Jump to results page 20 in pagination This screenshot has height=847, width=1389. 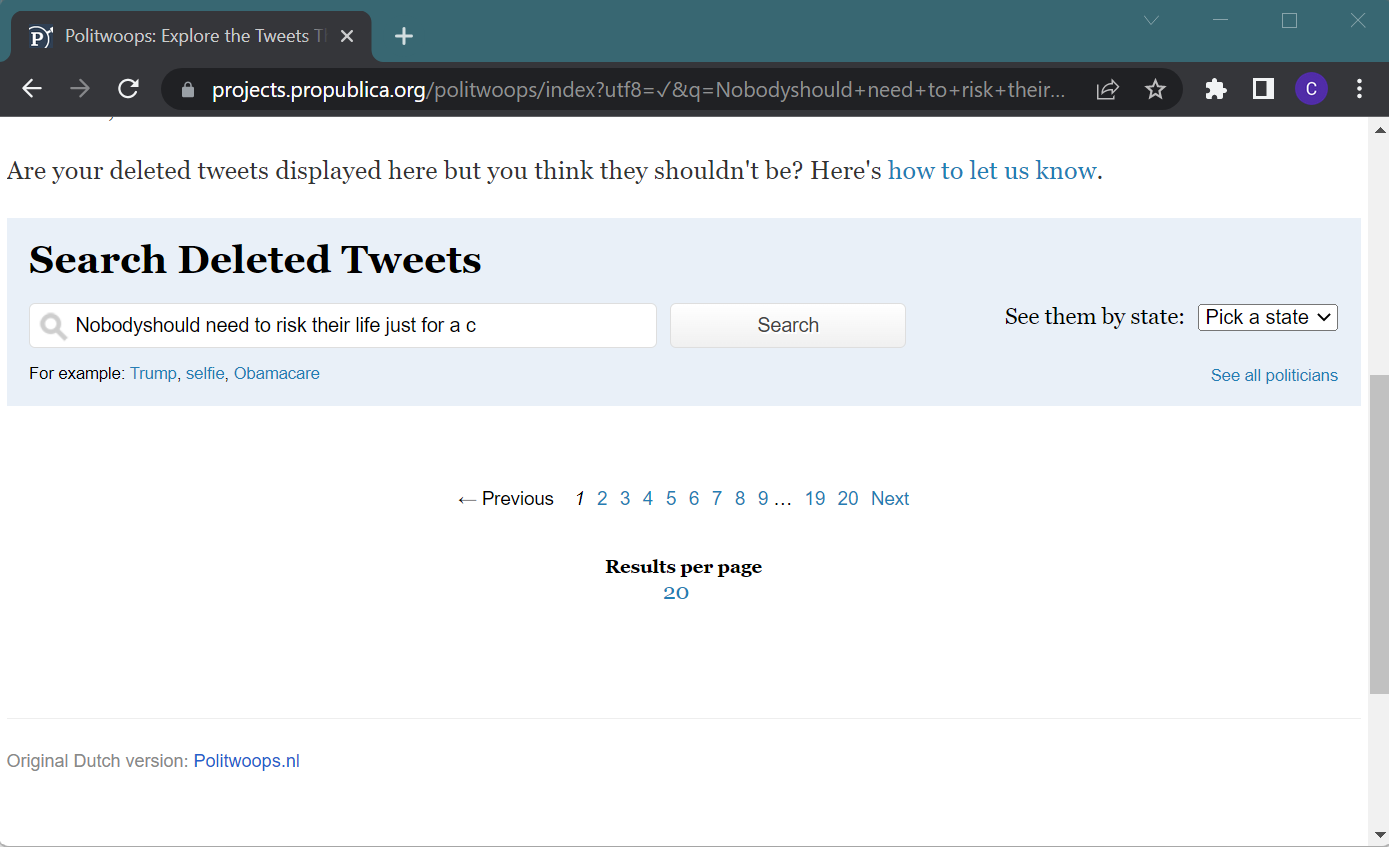848,499
